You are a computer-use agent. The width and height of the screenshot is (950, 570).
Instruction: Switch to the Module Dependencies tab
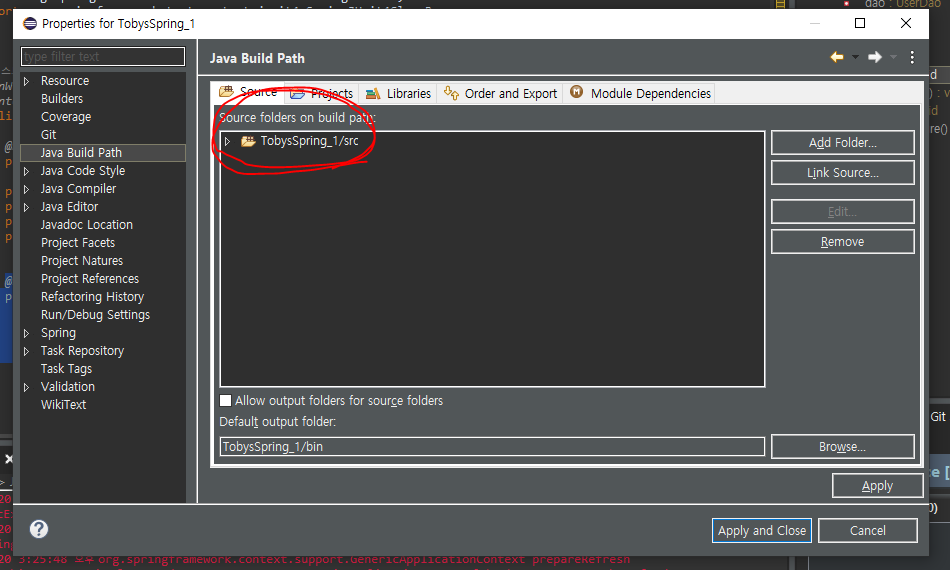click(640, 93)
